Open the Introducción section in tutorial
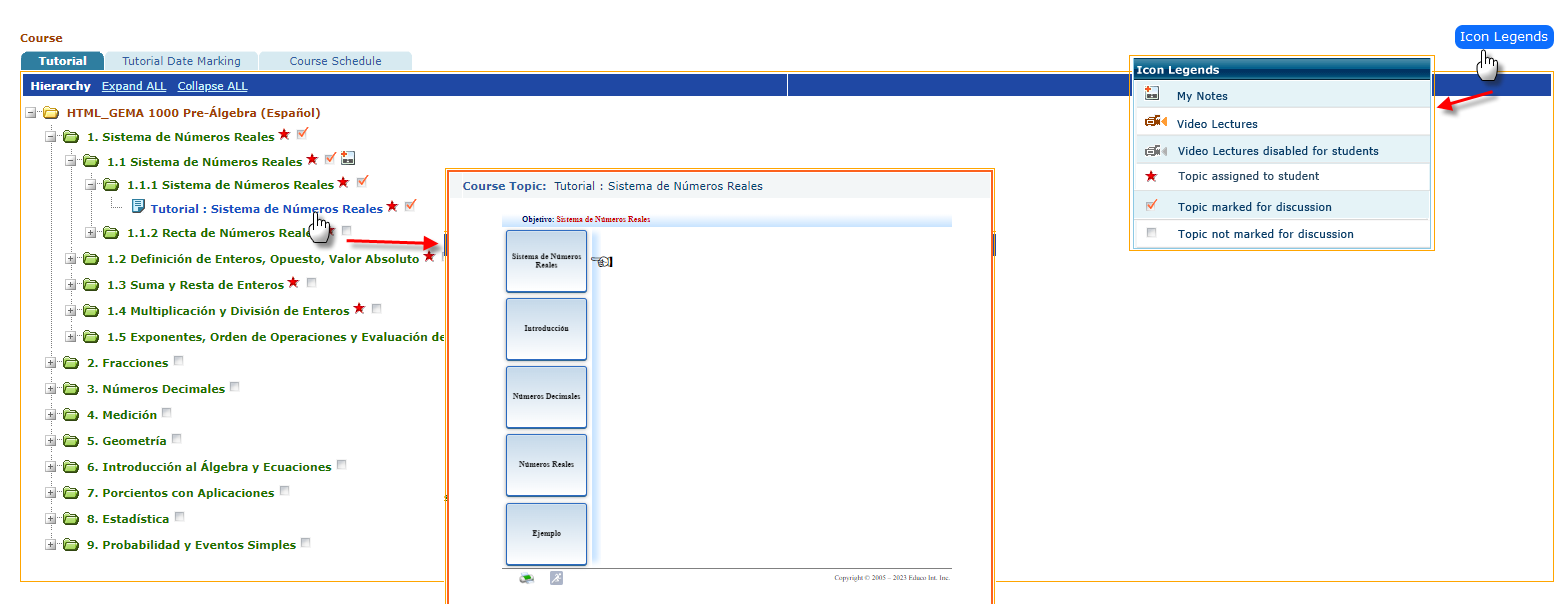Viewport: 1567px width, 604px height. [x=546, y=329]
